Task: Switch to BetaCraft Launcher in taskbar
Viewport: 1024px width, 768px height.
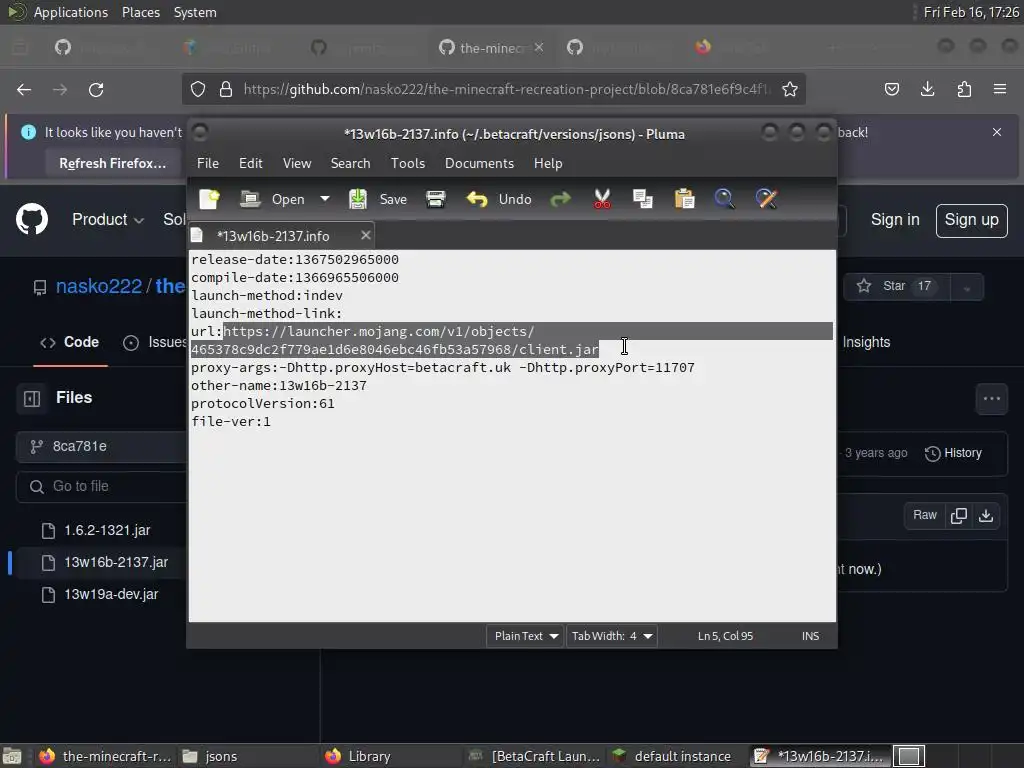Action: [536, 756]
